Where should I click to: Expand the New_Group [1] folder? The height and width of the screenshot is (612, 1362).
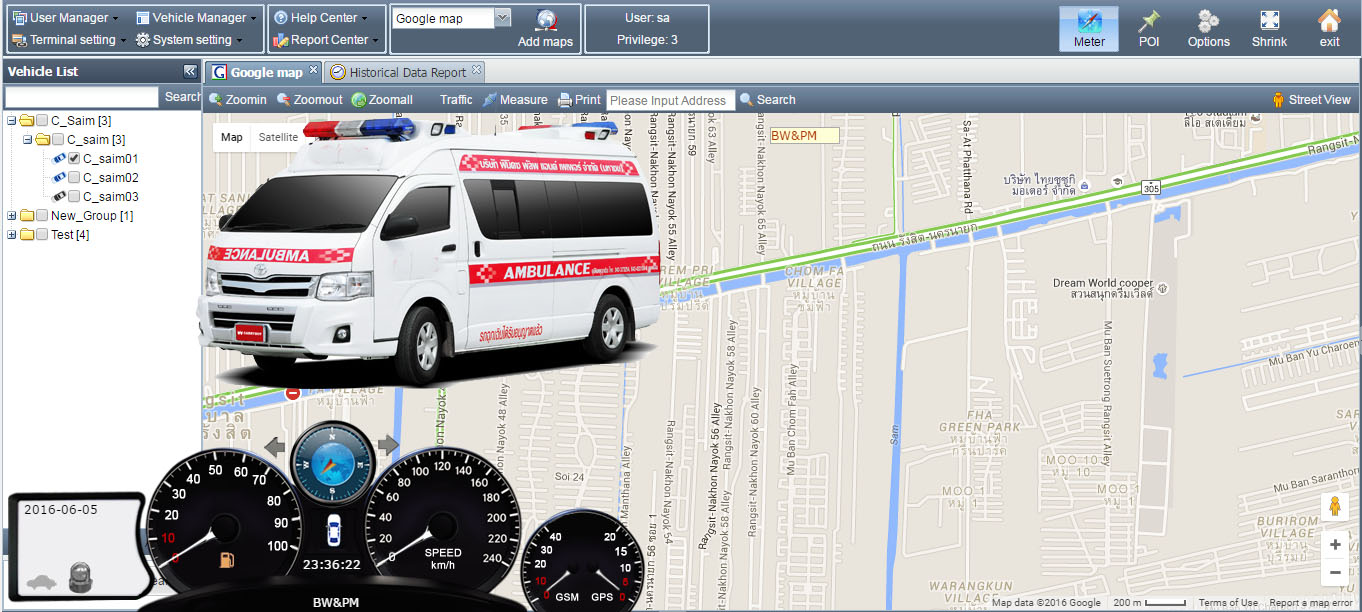click(x=11, y=216)
